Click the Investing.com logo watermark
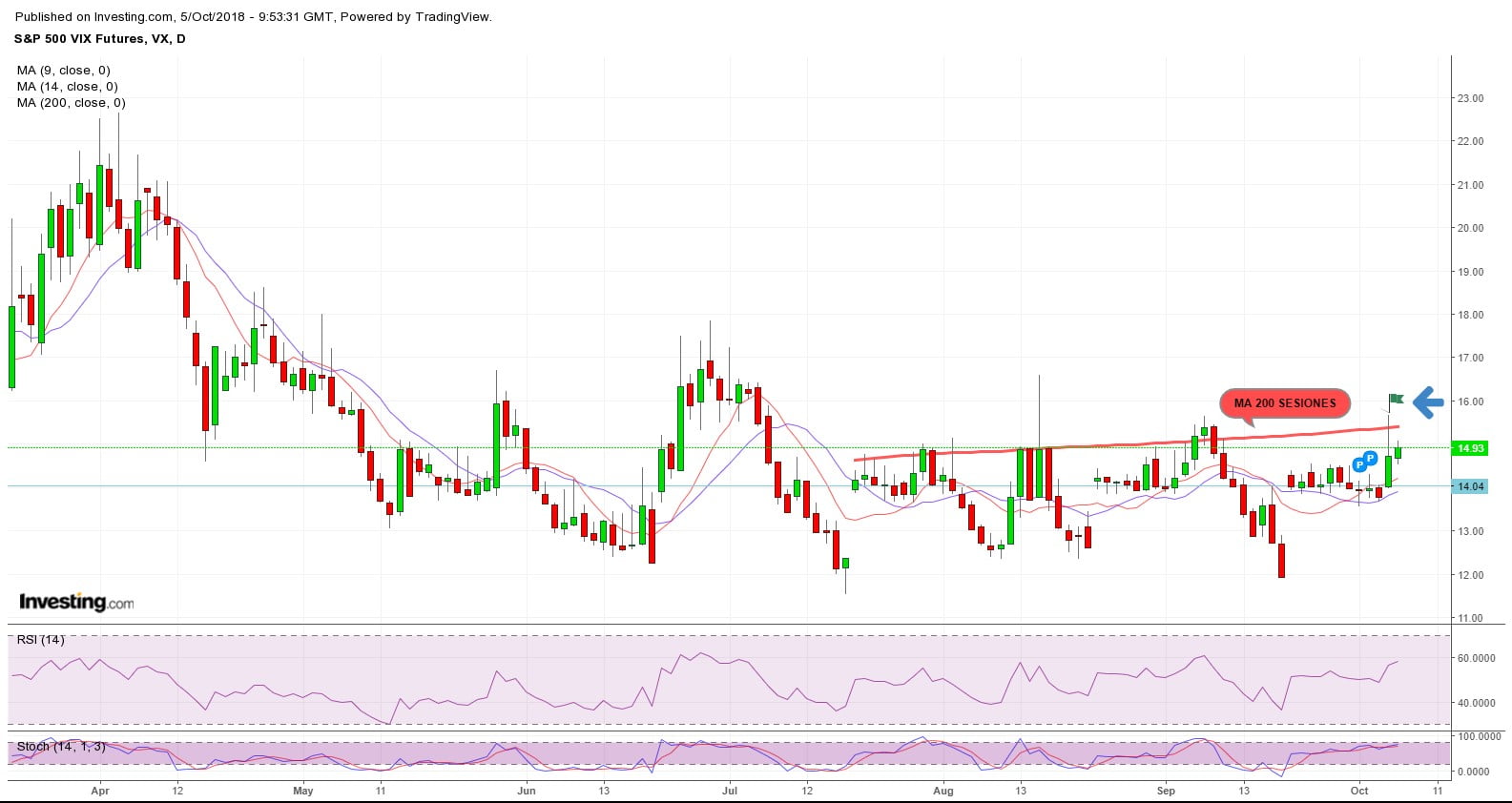This screenshot has width=1512, height=803. coord(76,602)
